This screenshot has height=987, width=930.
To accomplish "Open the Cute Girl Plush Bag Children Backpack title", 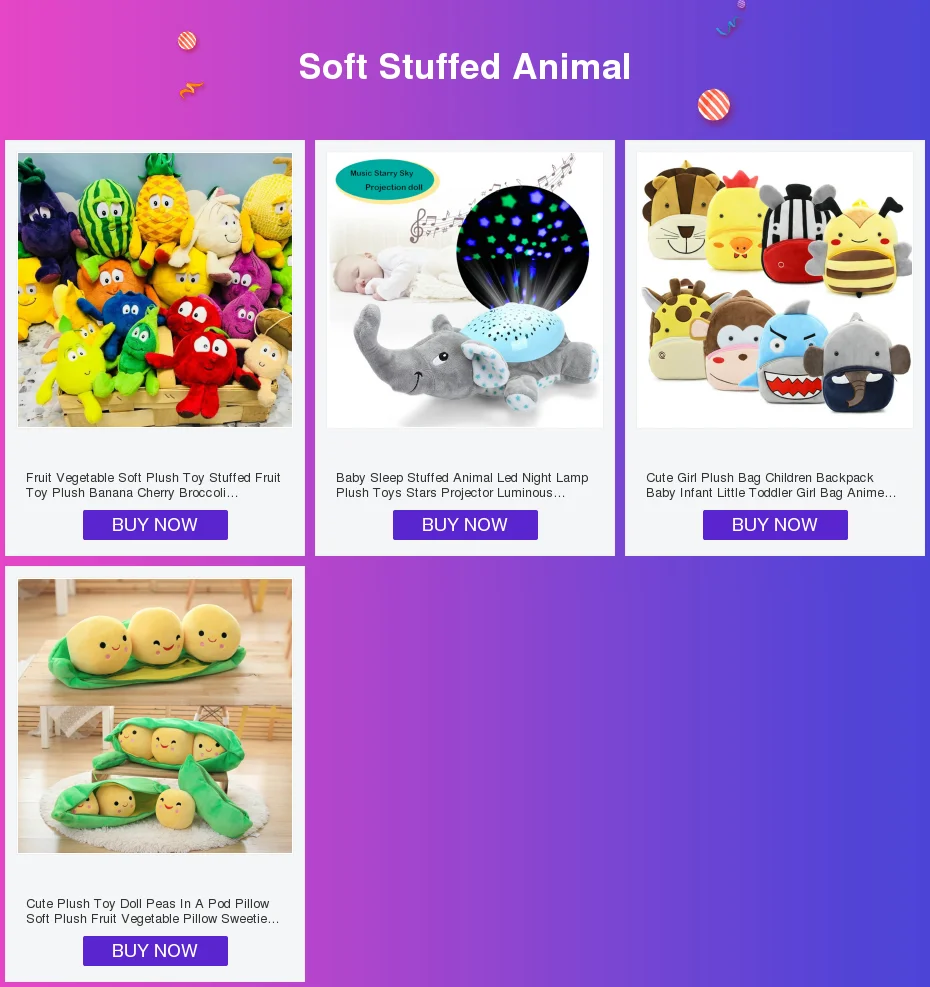I will [x=771, y=485].
